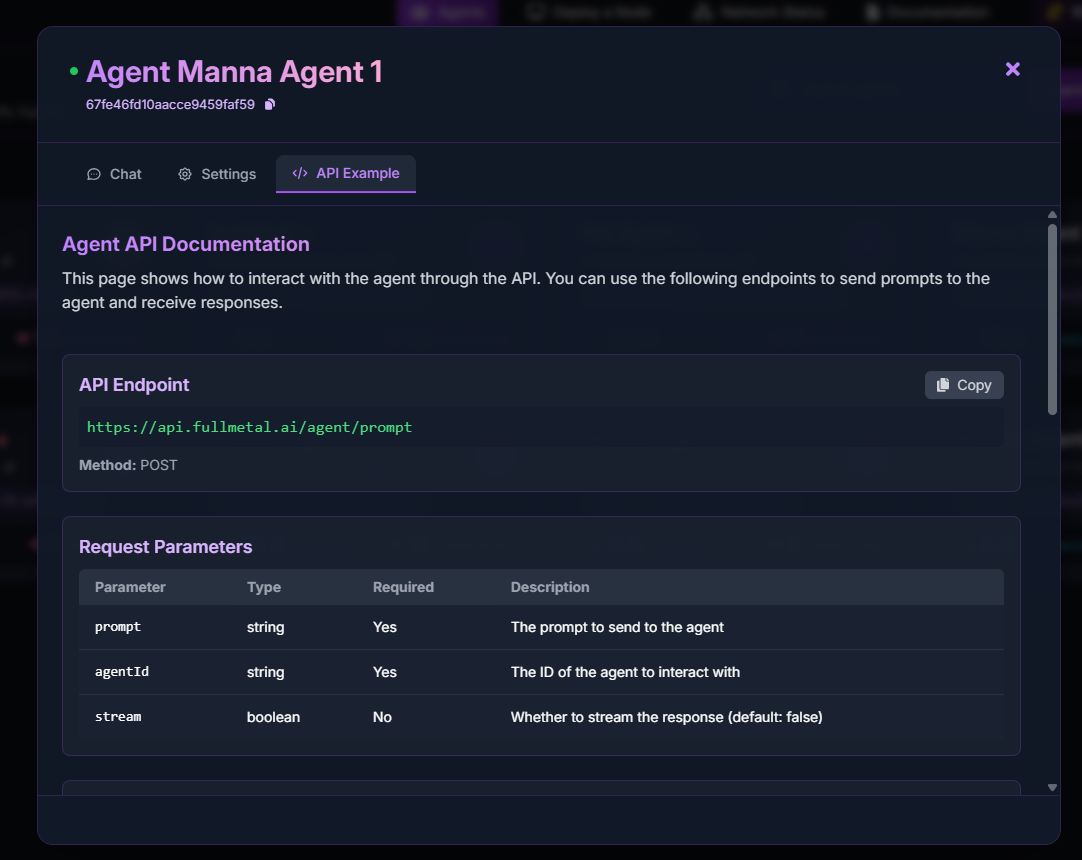This screenshot has height=860, width=1082.
Task: Click the Required column header
Action: coord(403,587)
